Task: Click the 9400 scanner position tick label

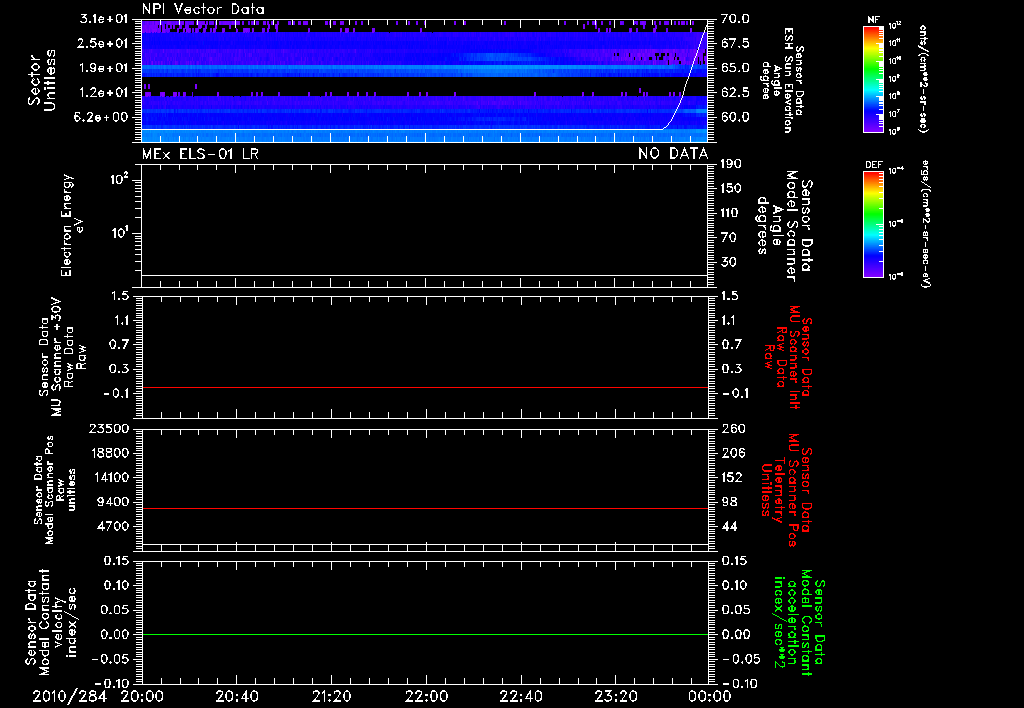Action: tap(114, 502)
